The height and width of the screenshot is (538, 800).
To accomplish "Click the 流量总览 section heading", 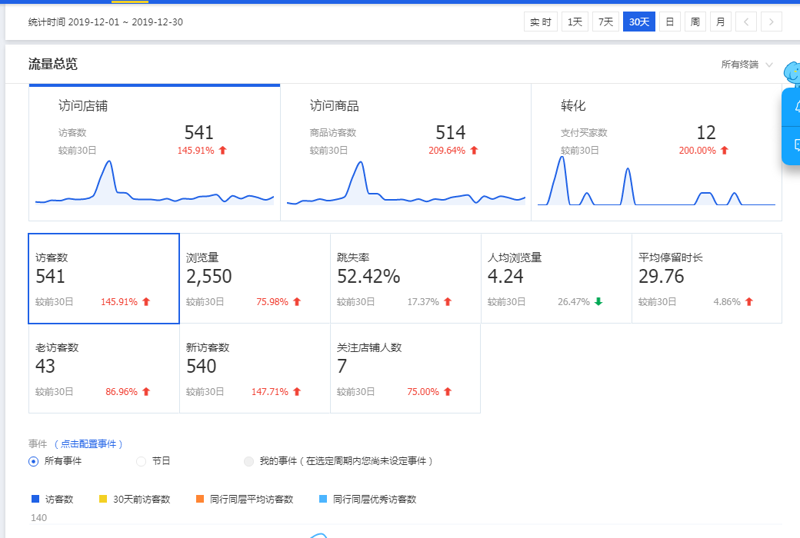I will click(x=53, y=64).
